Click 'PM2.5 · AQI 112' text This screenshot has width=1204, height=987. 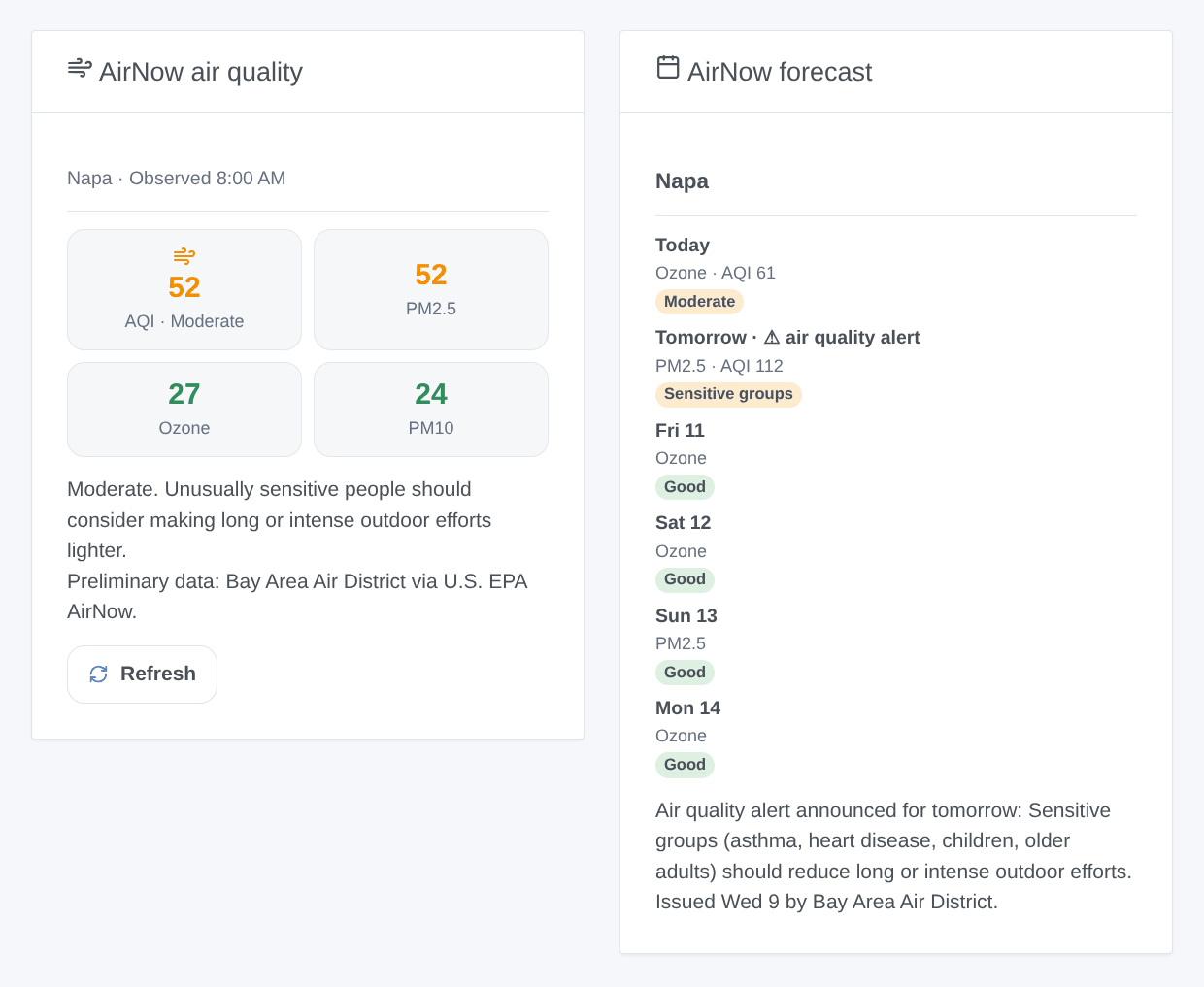click(x=719, y=366)
